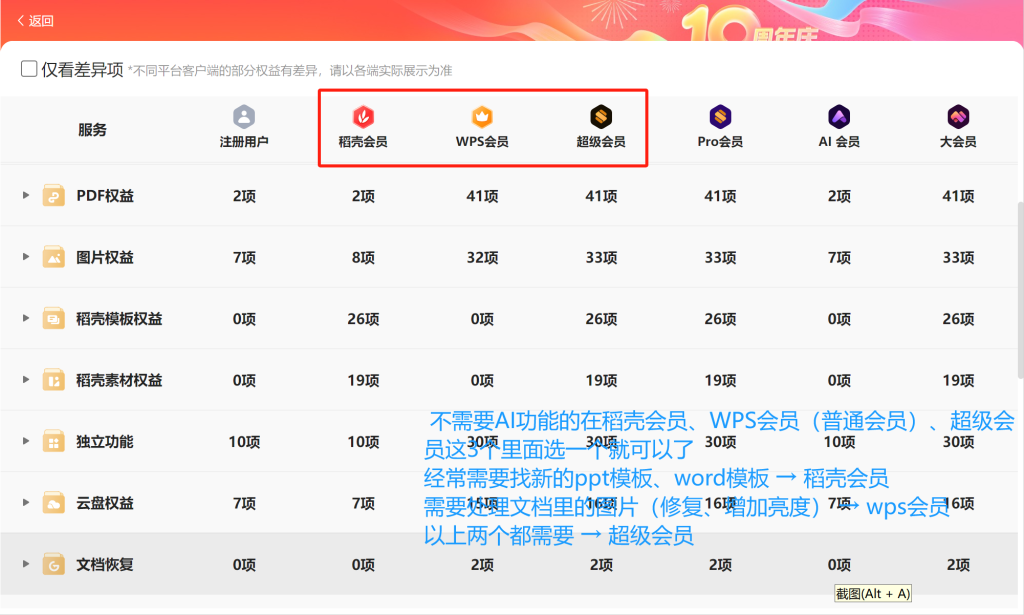1024x615 pixels.
Task: Click the 注册用户 avatar icon
Action: pos(244,117)
